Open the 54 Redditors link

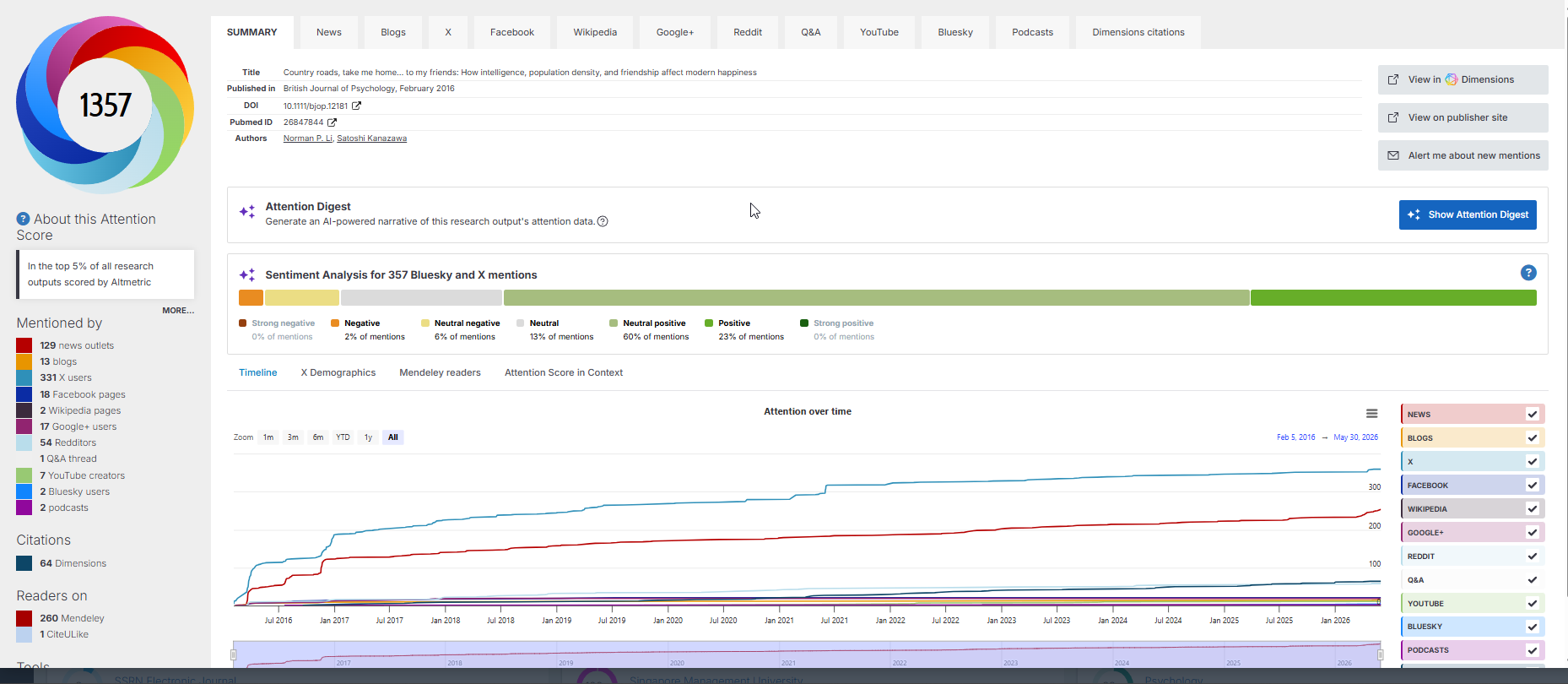(68, 442)
